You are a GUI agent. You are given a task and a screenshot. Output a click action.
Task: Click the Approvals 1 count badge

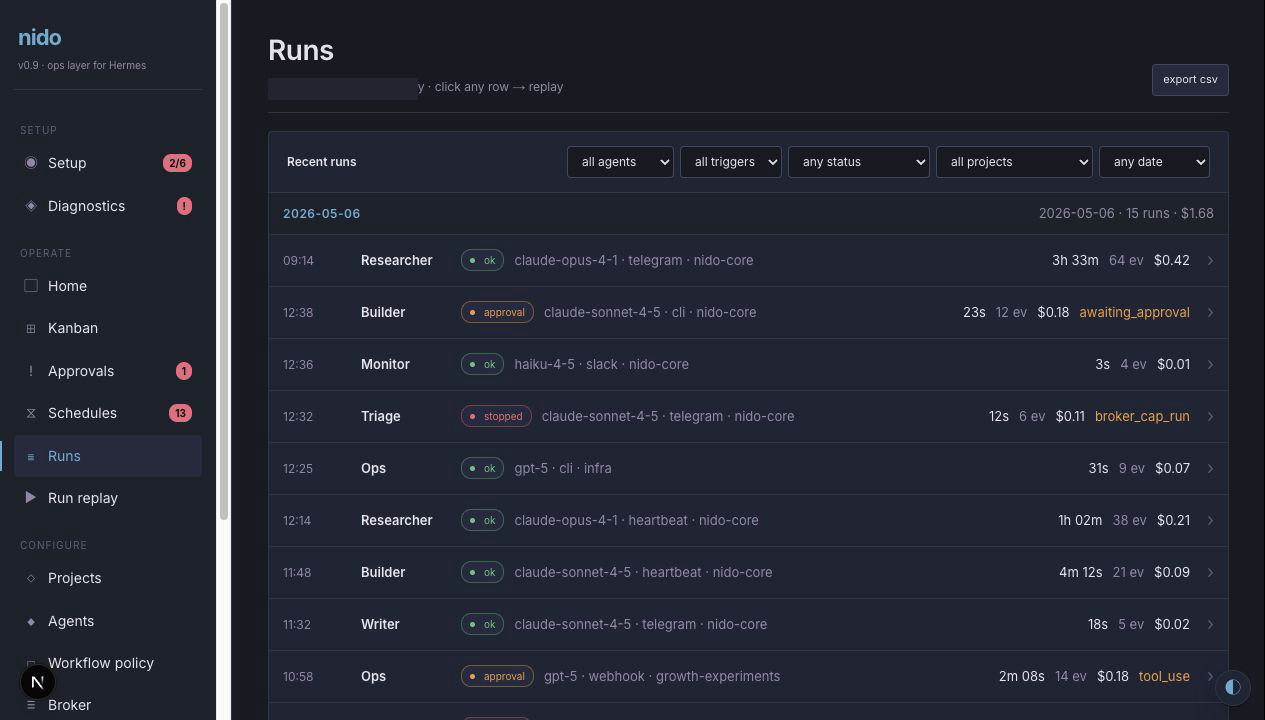point(184,371)
